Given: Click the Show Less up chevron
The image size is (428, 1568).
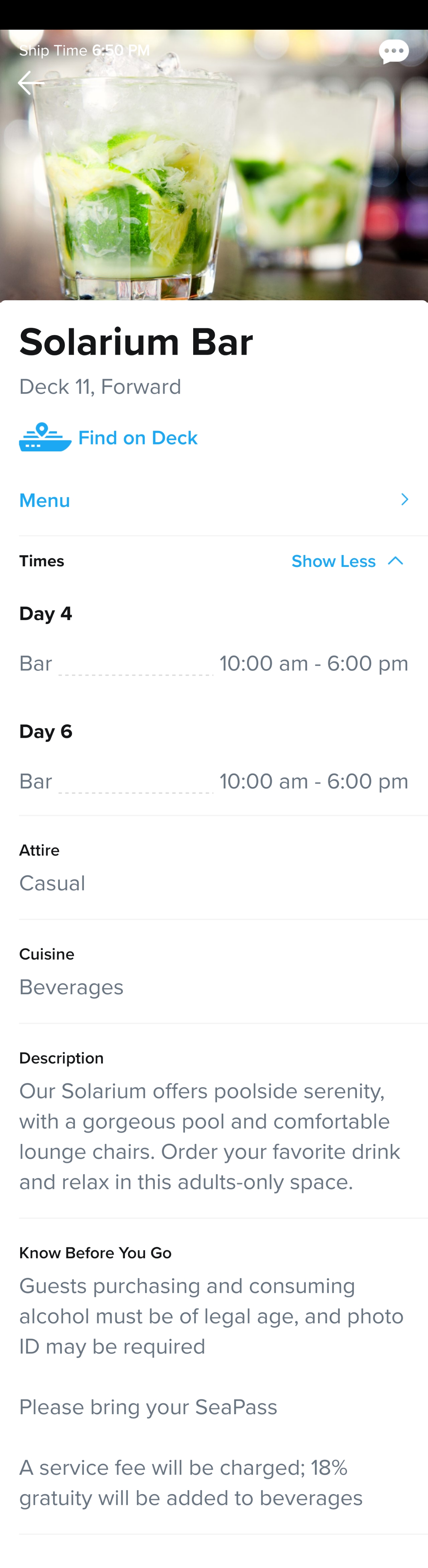Looking at the screenshot, I should click(396, 561).
